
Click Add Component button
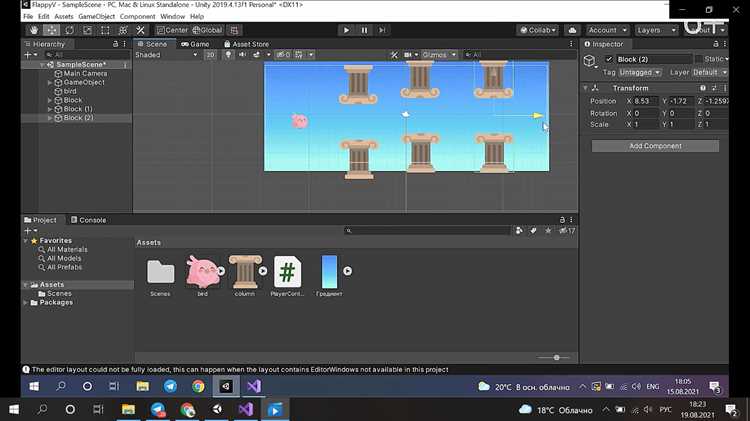(x=655, y=146)
